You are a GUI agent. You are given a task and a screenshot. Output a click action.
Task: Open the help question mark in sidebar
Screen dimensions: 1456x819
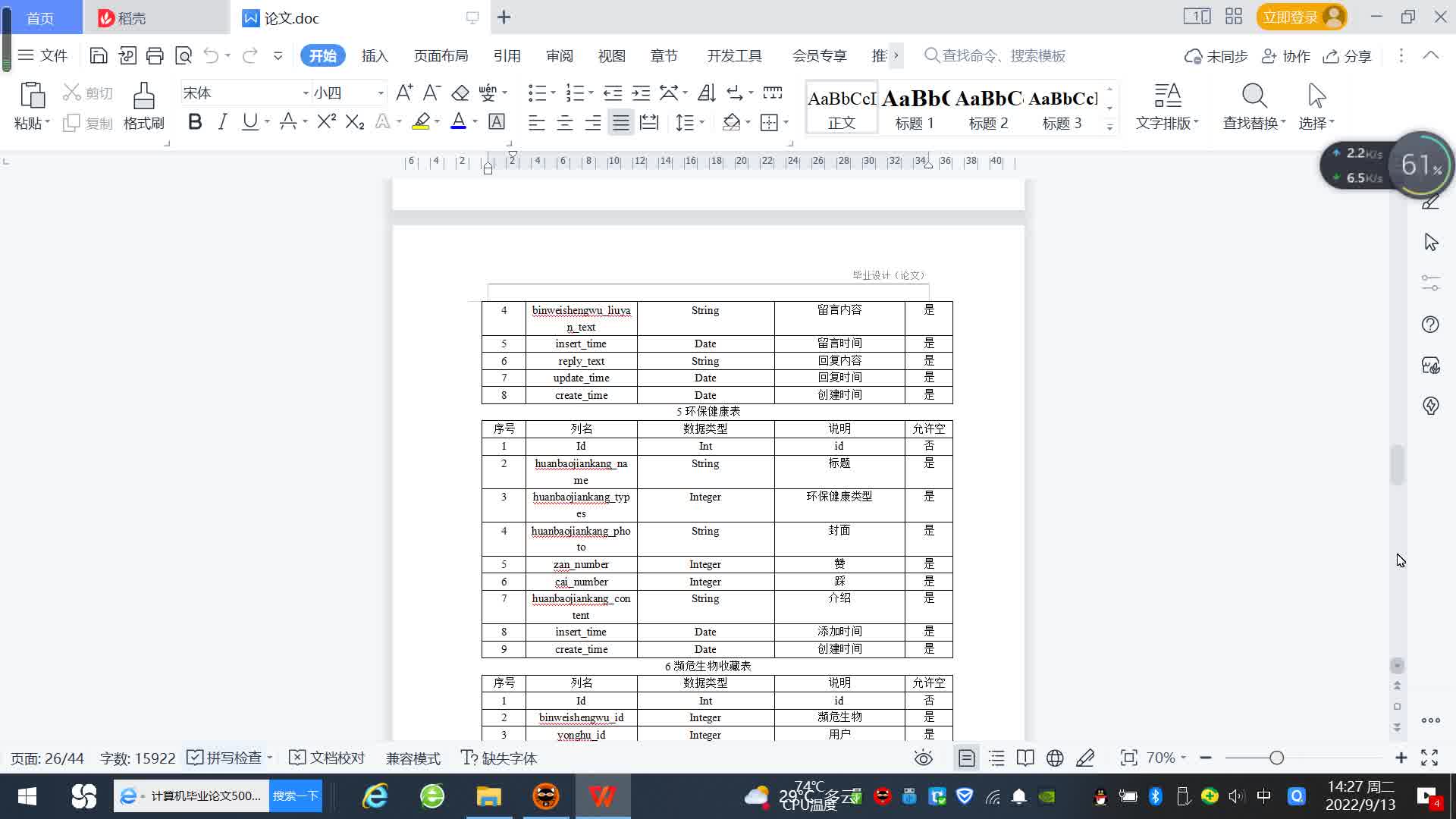click(1430, 325)
